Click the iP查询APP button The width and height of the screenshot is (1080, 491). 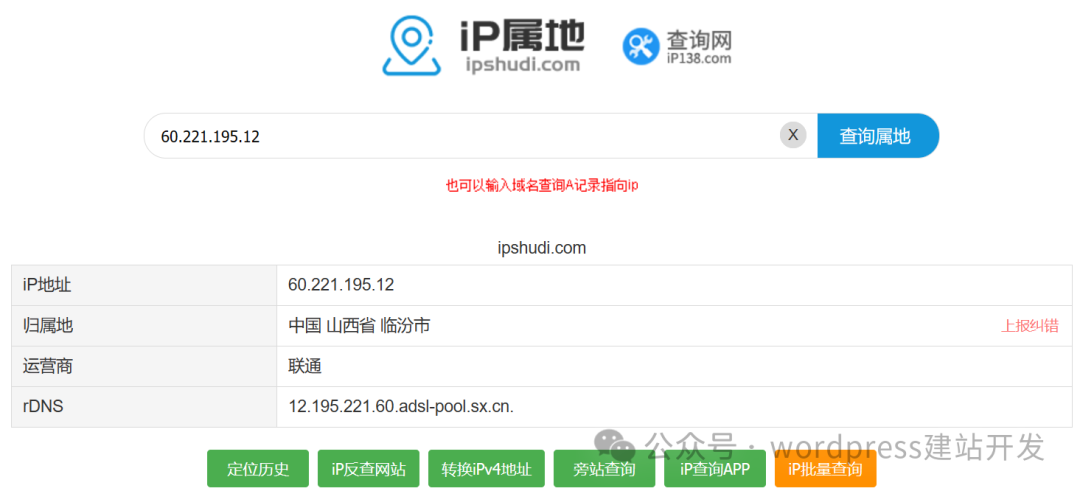coord(715,469)
